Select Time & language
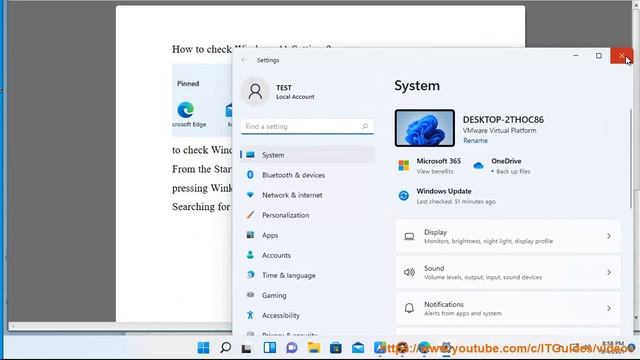Screen dimensions: 640x360 click(x=307, y=275)
